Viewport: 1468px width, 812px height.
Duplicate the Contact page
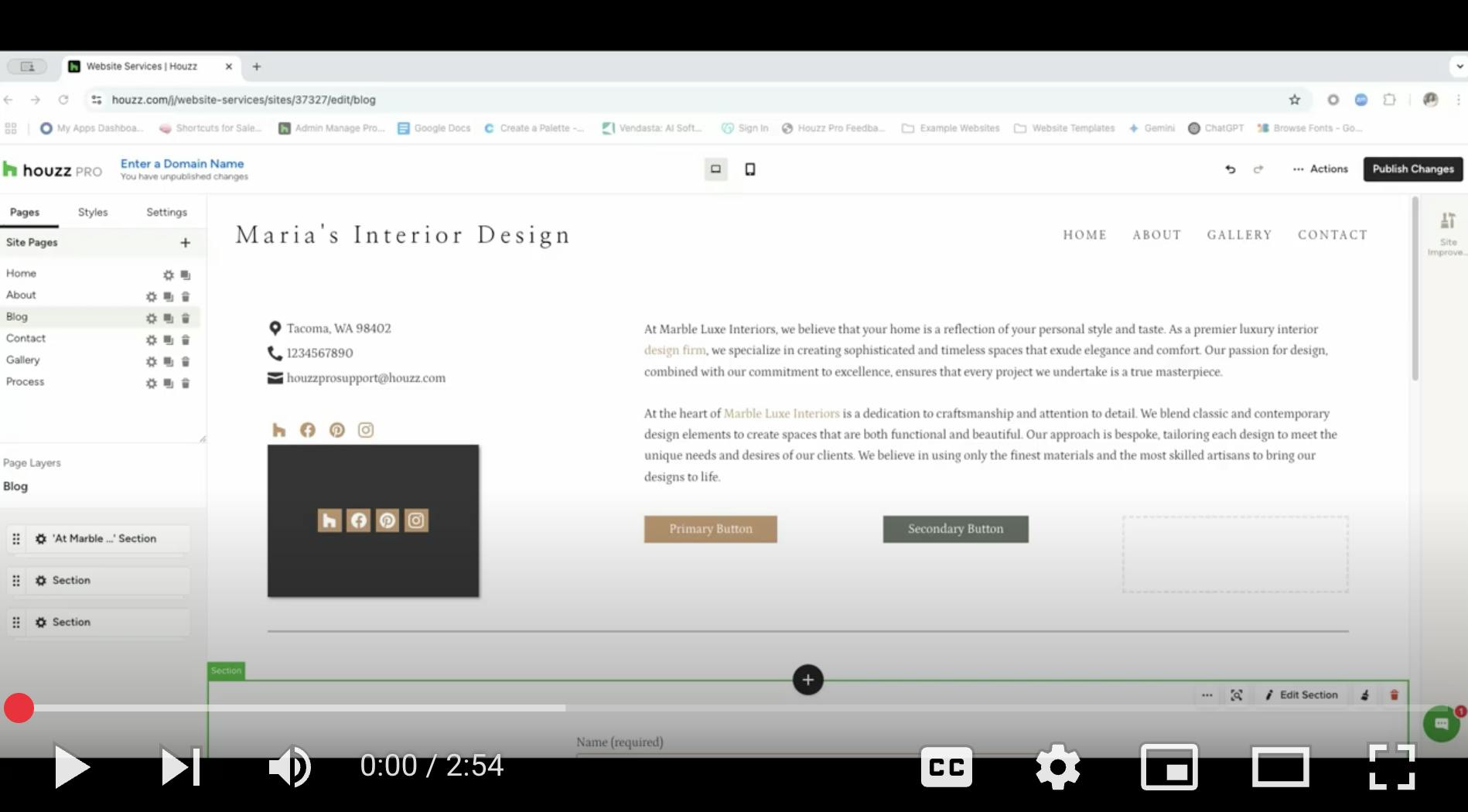pos(169,340)
